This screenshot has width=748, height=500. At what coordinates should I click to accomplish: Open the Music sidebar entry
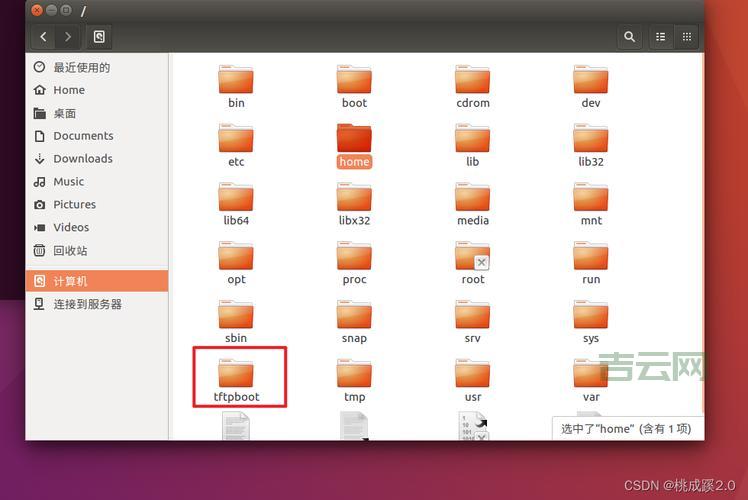click(x=68, y=181)
